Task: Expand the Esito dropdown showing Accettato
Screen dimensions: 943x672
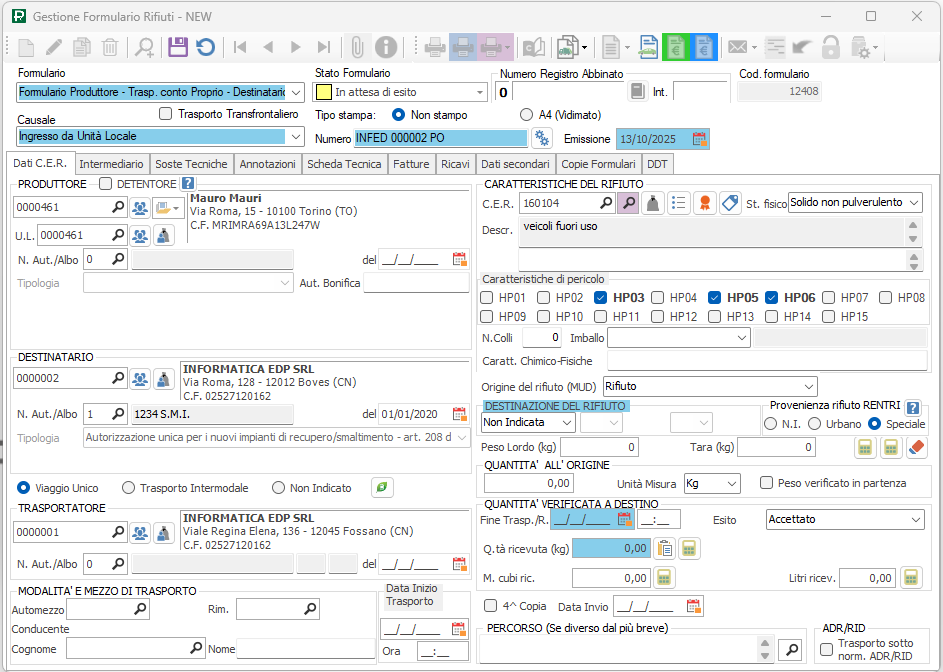Action: click(916, 520)
